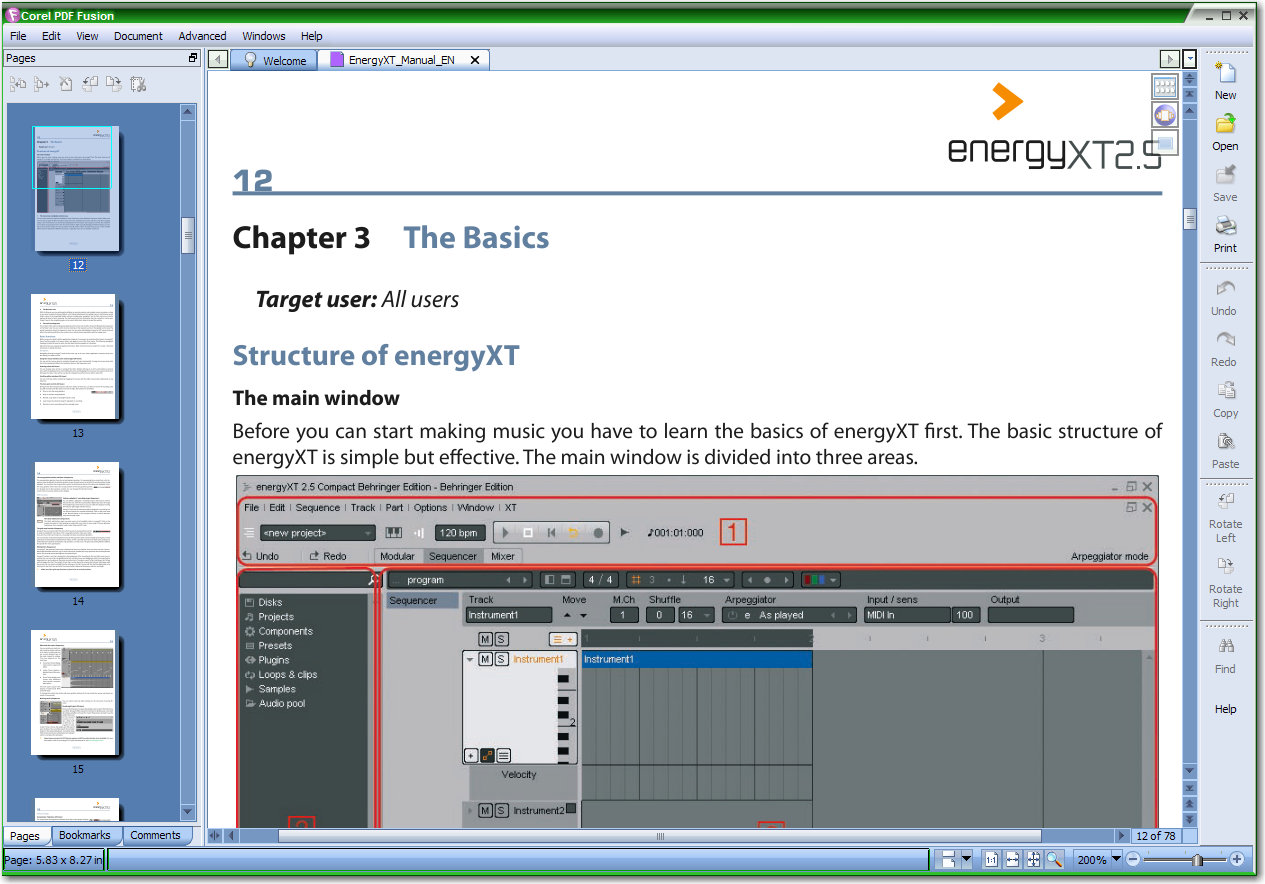Select page 13 thumbnail
Viewport: 1265px width, 884px height.
click(x=74, y=356)
